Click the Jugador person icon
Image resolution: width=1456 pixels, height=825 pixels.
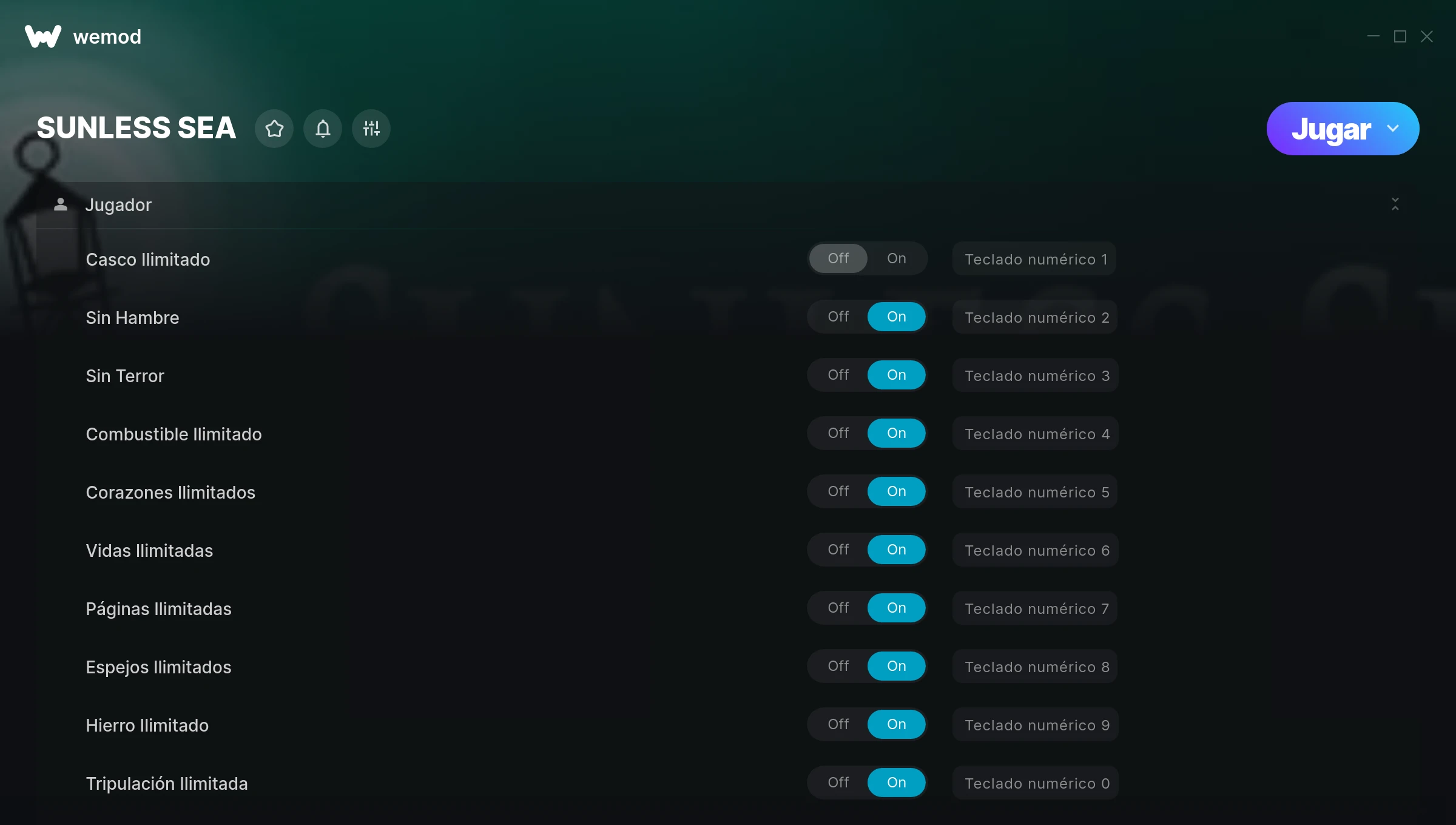coord(61,204)
